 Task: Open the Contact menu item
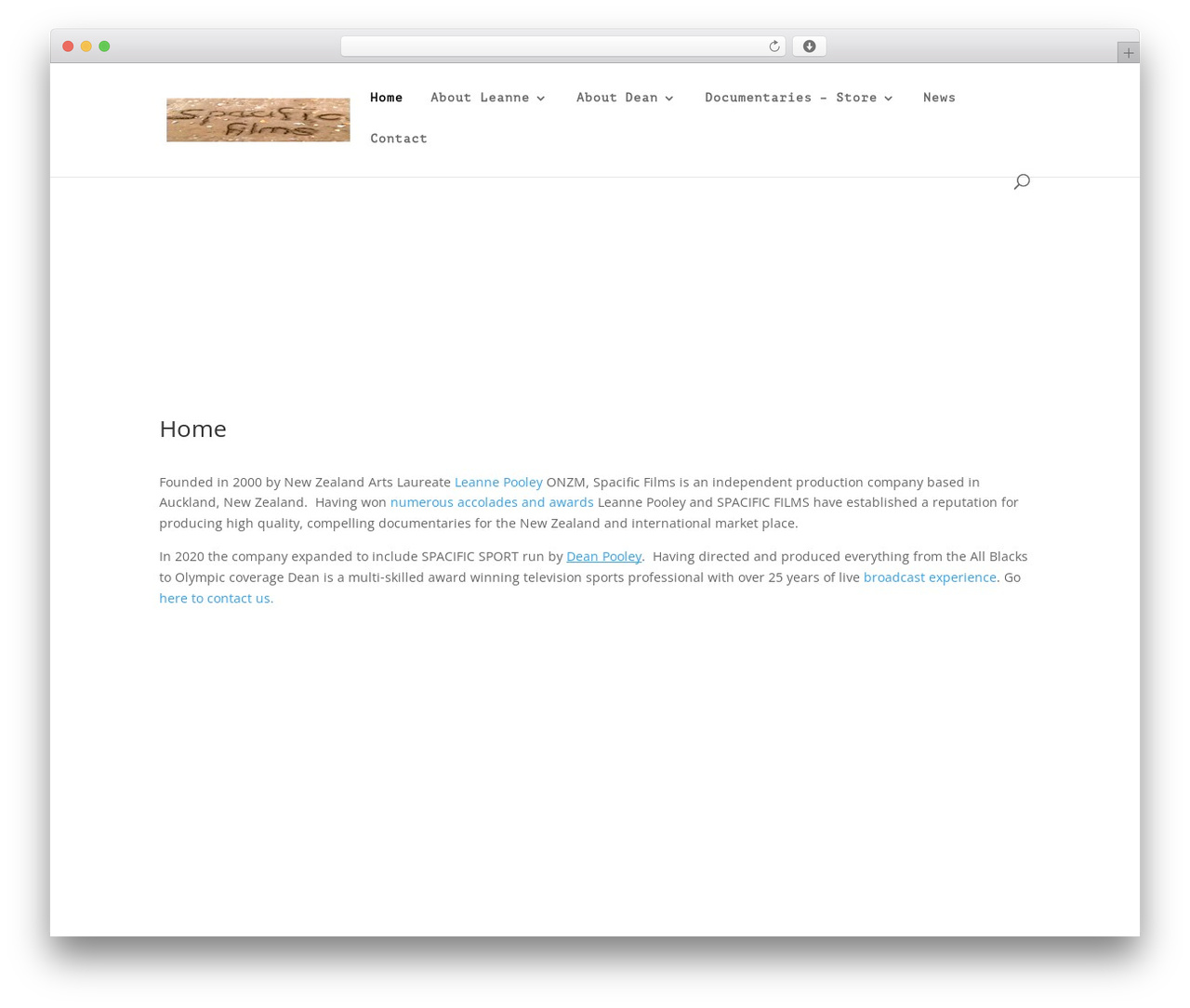(x=399, y=139)
